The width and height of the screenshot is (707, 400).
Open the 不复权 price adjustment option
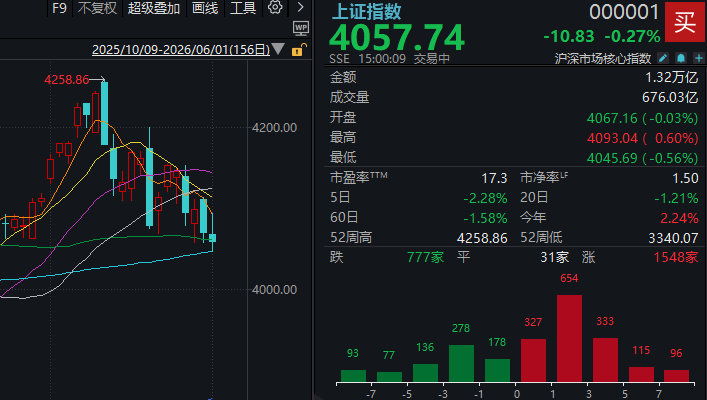97,8
